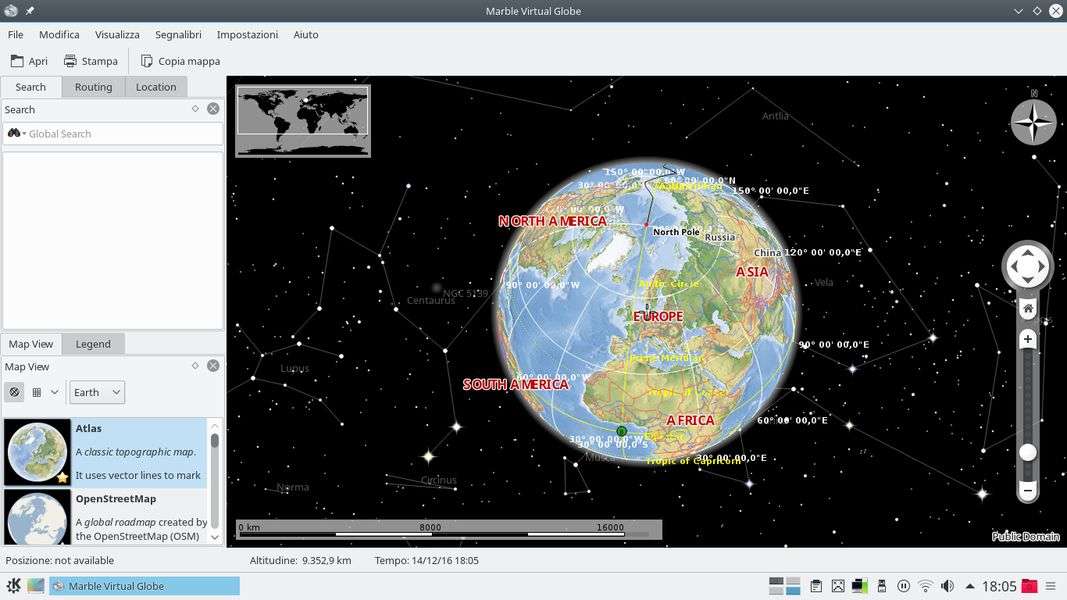This screenshot has height=600, width=1067.
Task: Toggle the globe view mode button
Action: 14,392
